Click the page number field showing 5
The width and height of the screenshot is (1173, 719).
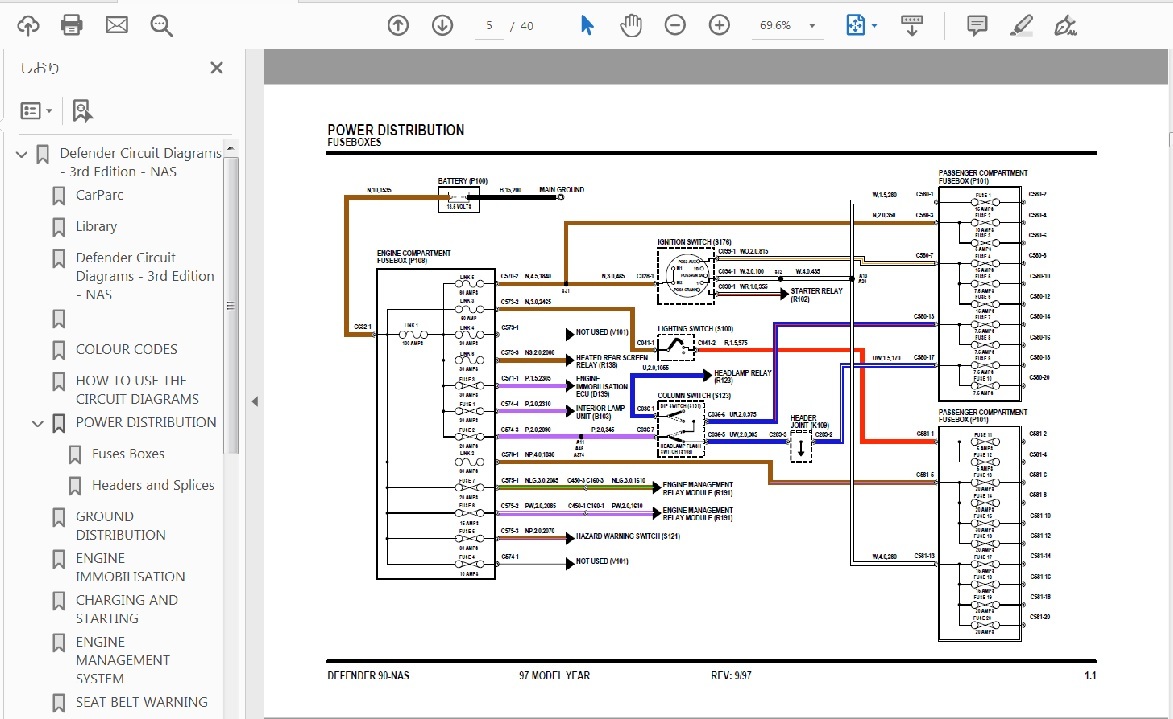pyautogui.click(x=489, y=25)
